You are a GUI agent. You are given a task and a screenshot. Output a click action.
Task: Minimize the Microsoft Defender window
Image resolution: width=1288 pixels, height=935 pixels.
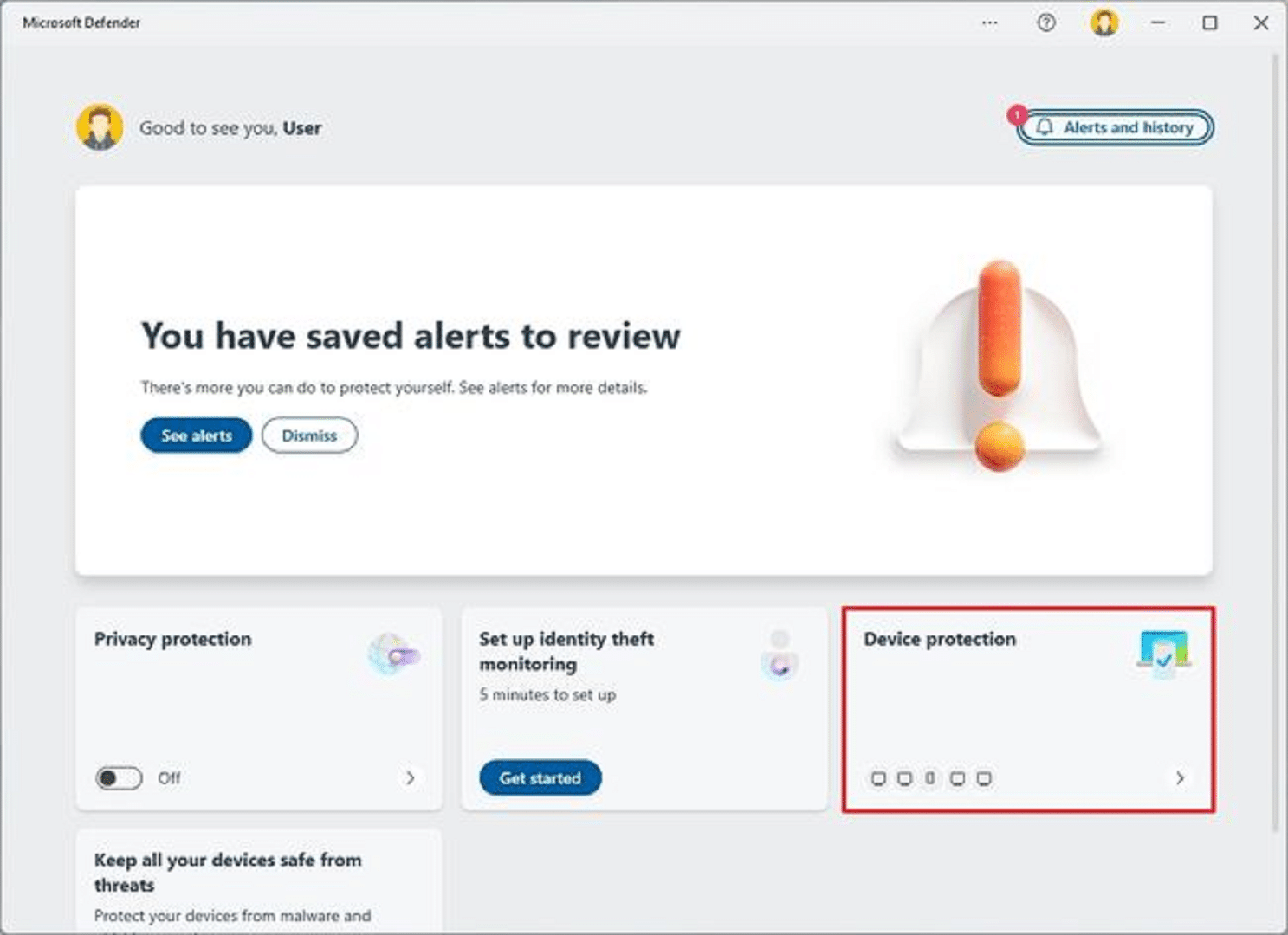pos(1158,23)
